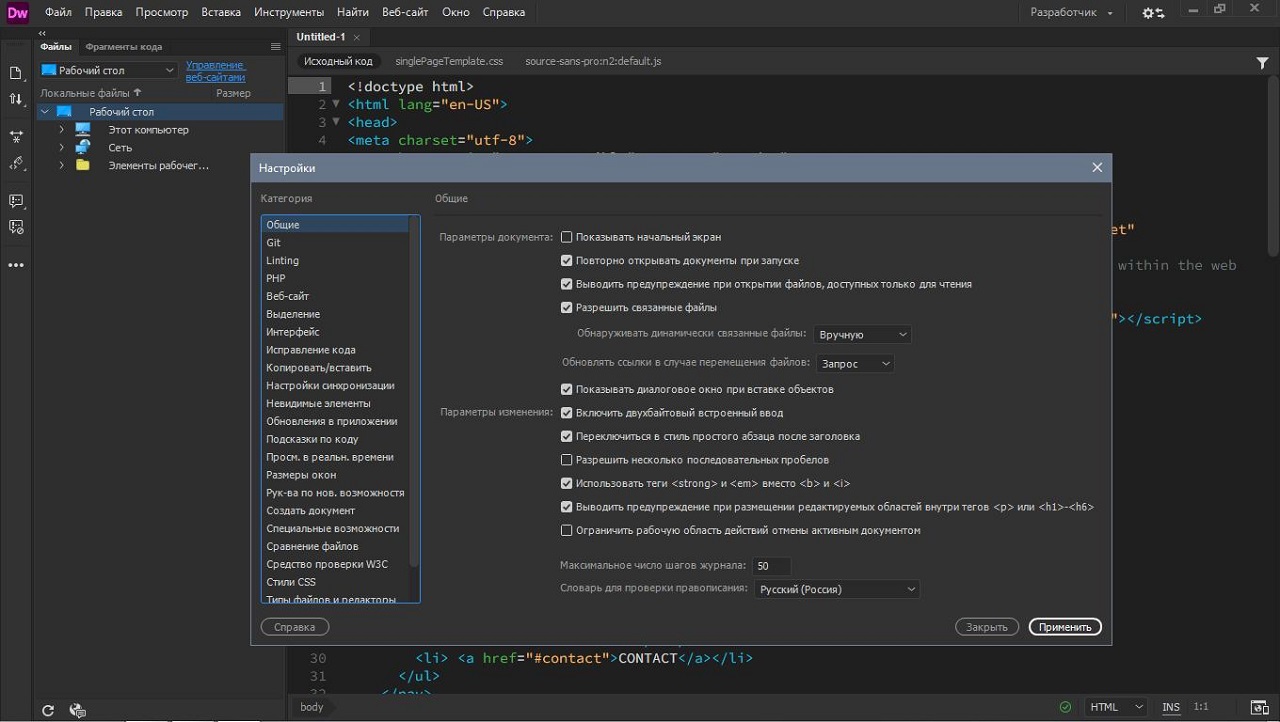This screenshot has width=1280, height=722.
Task: Click the 'Управление веб-сайтами' link
Action: [x=215, y=71]
